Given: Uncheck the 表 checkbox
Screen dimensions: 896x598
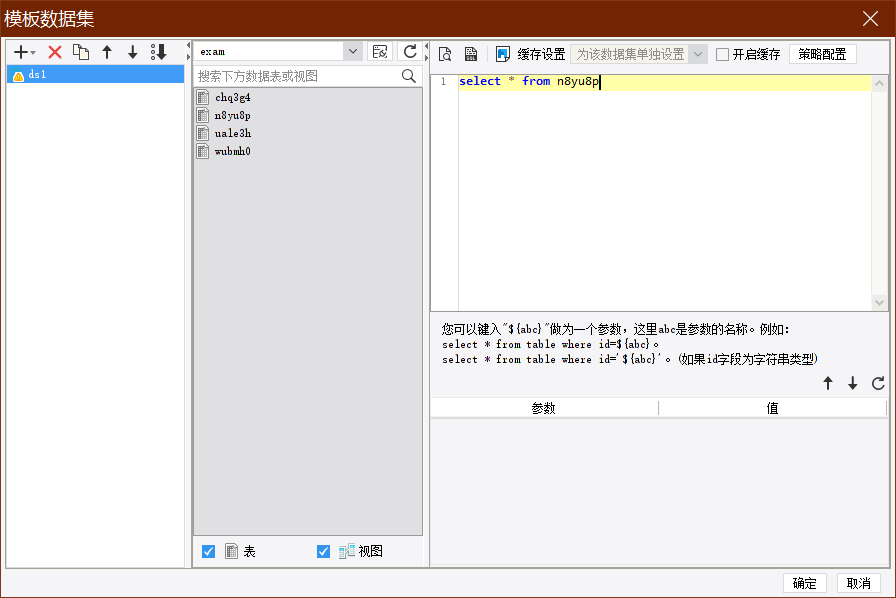Looking at the screenshot, I should coord(209,551).
